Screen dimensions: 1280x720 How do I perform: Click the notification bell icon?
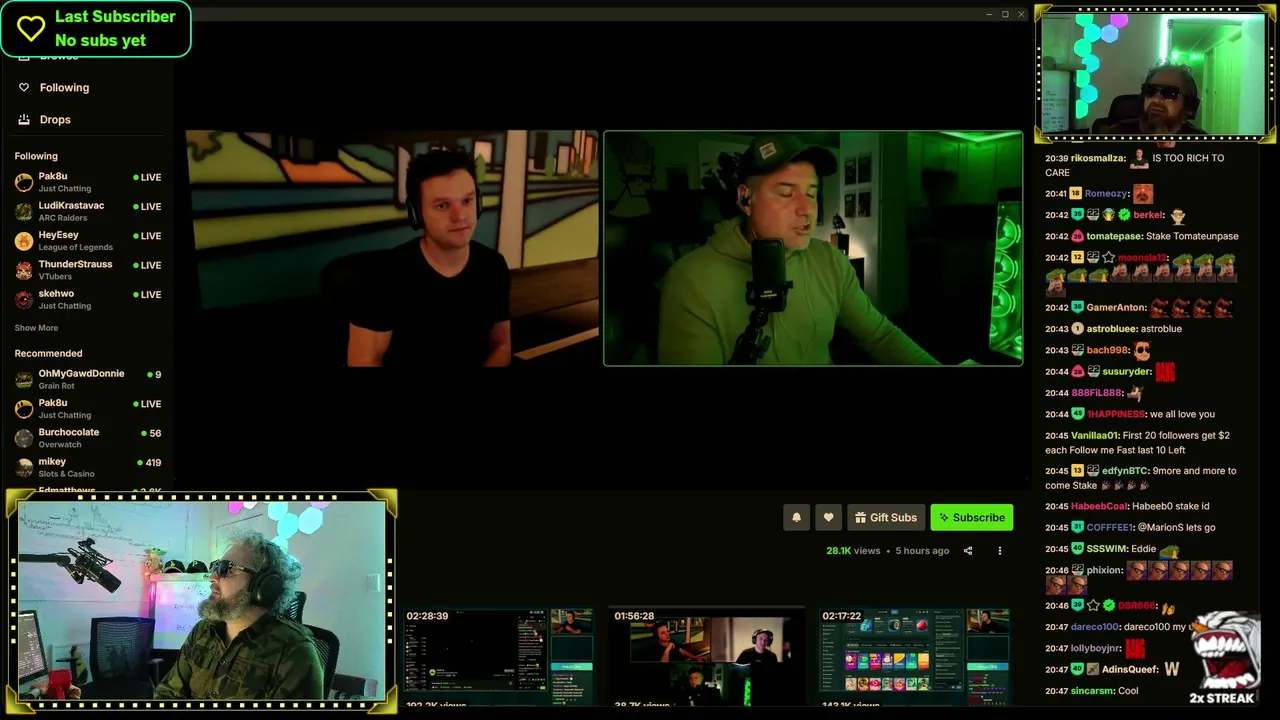(x=796, y=517)
